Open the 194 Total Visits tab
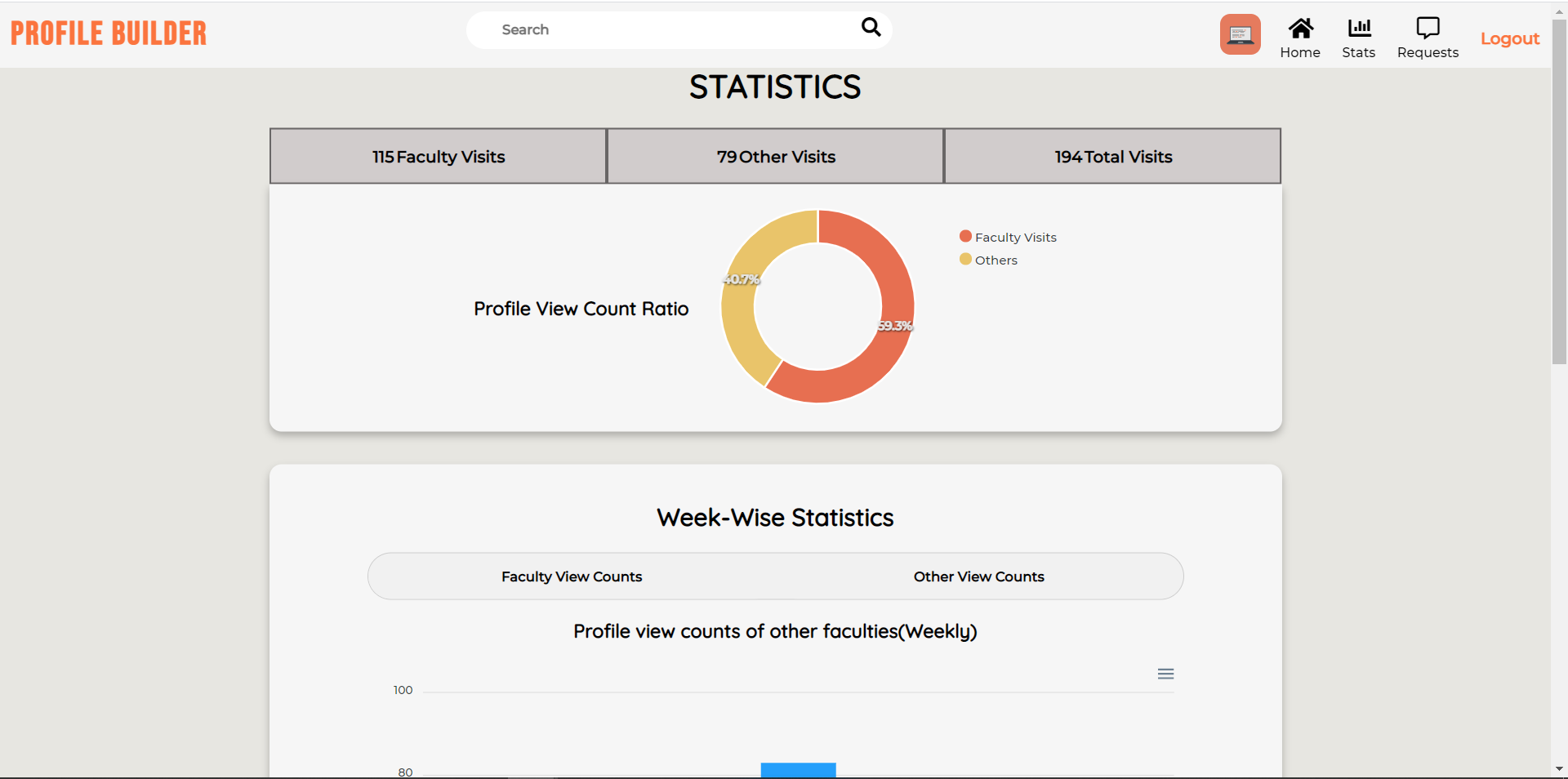1568x779 pixels. (1112, 156)
